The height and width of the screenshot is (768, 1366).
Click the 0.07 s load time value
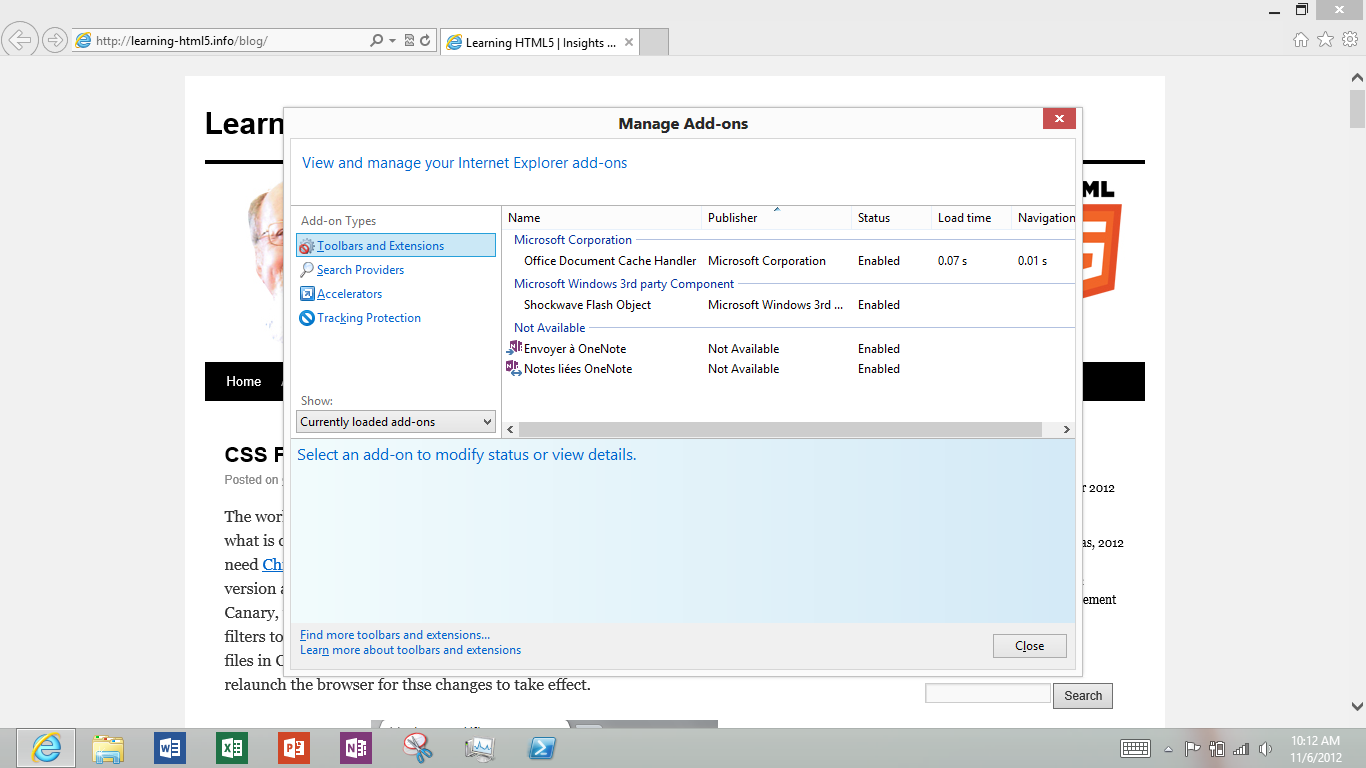(x=952, y=261)
